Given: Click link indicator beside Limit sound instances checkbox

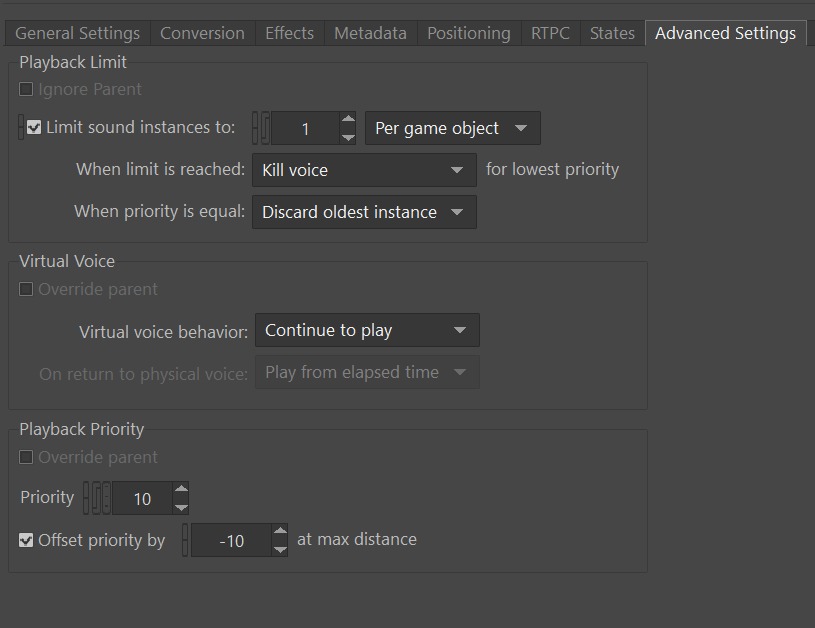Looking at the screenshot, I should 21,127.
